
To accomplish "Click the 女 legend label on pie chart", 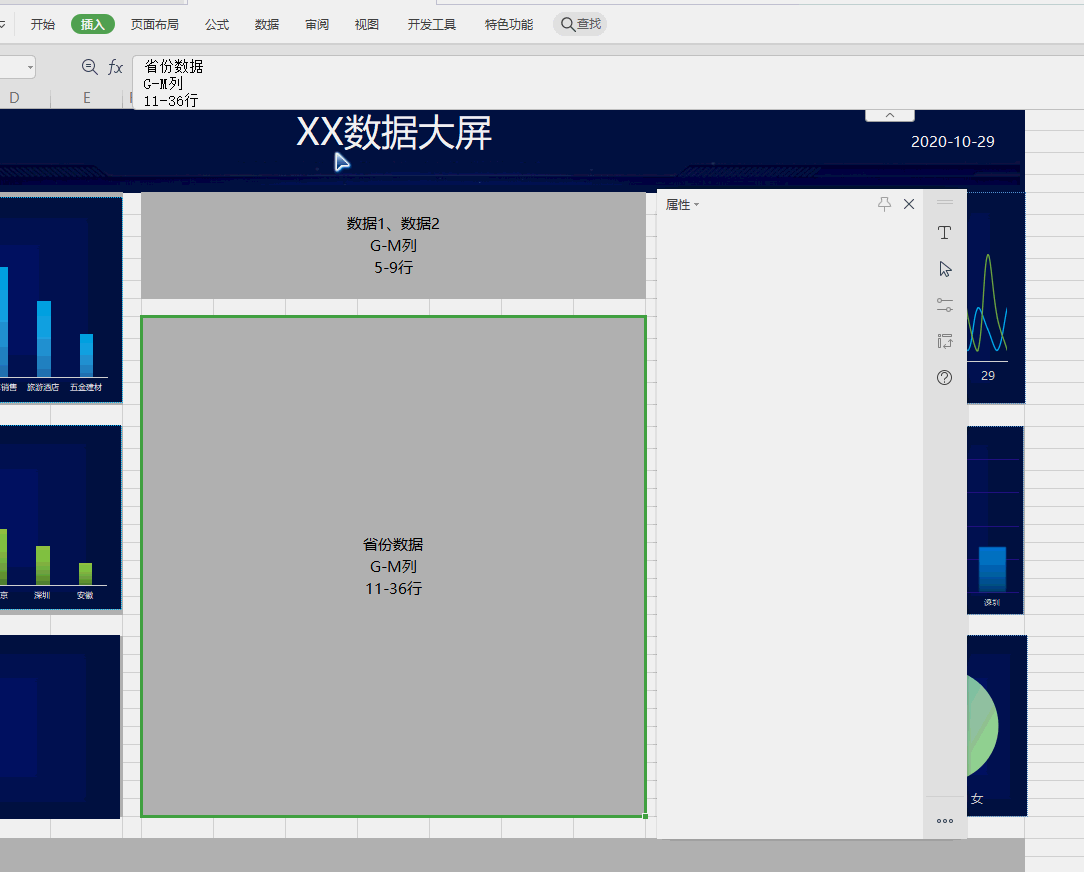I will point(977,799).
